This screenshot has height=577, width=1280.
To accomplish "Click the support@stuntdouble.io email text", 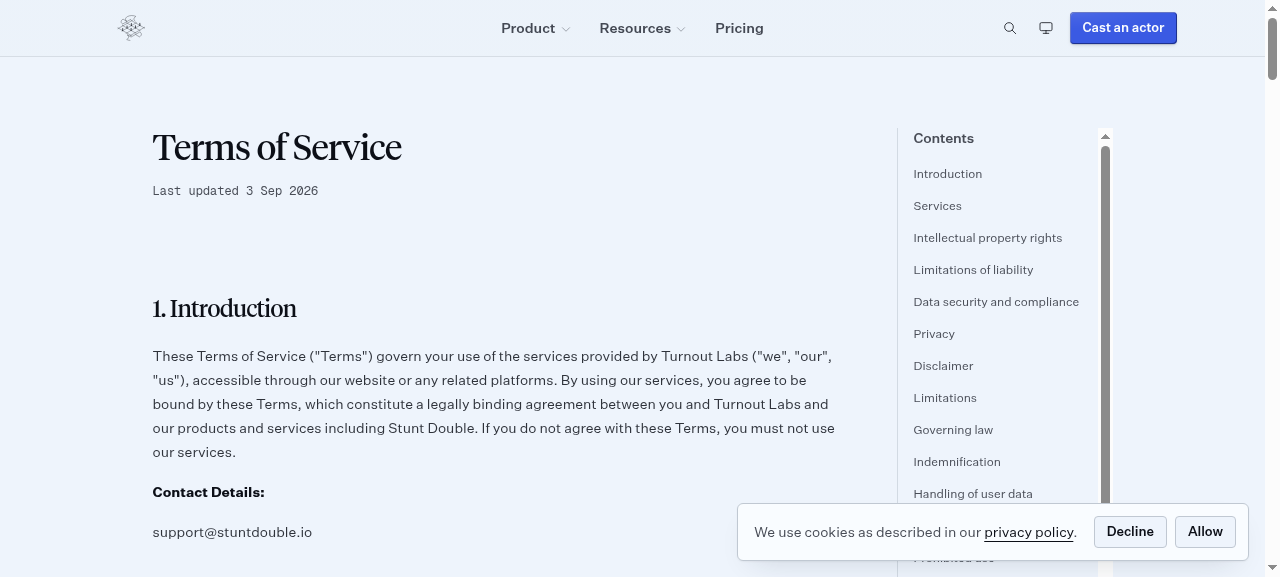I will point(232,532).
